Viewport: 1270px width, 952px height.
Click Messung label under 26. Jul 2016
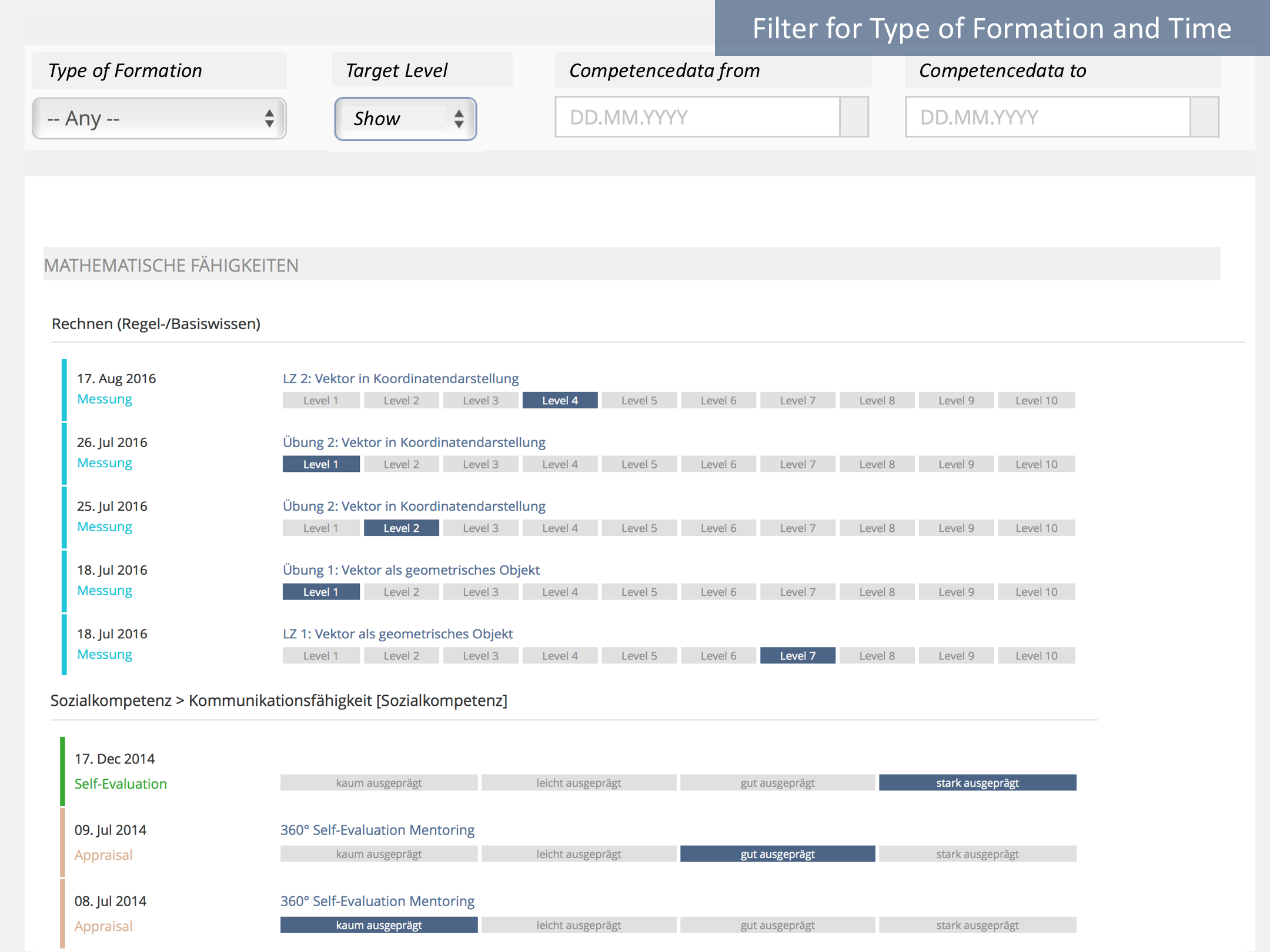[105, 463]
